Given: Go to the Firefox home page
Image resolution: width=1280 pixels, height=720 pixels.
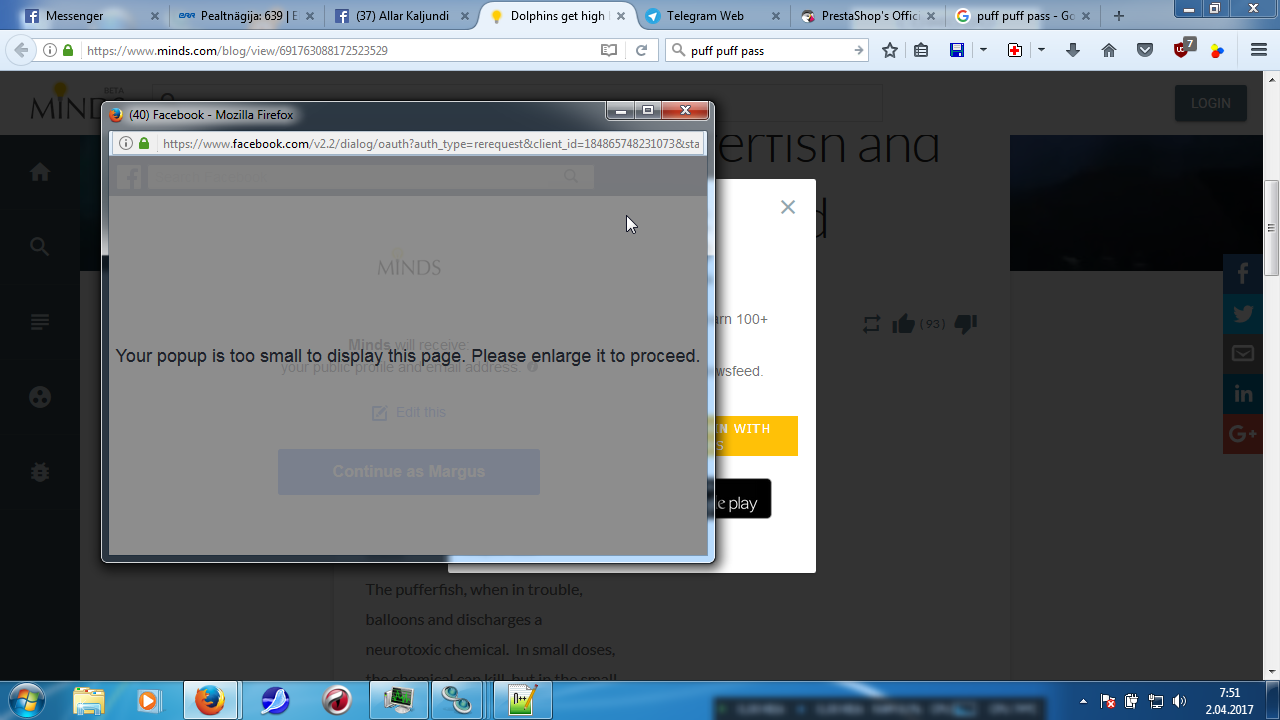Looking at the screenshot, I should (1109, 50).
